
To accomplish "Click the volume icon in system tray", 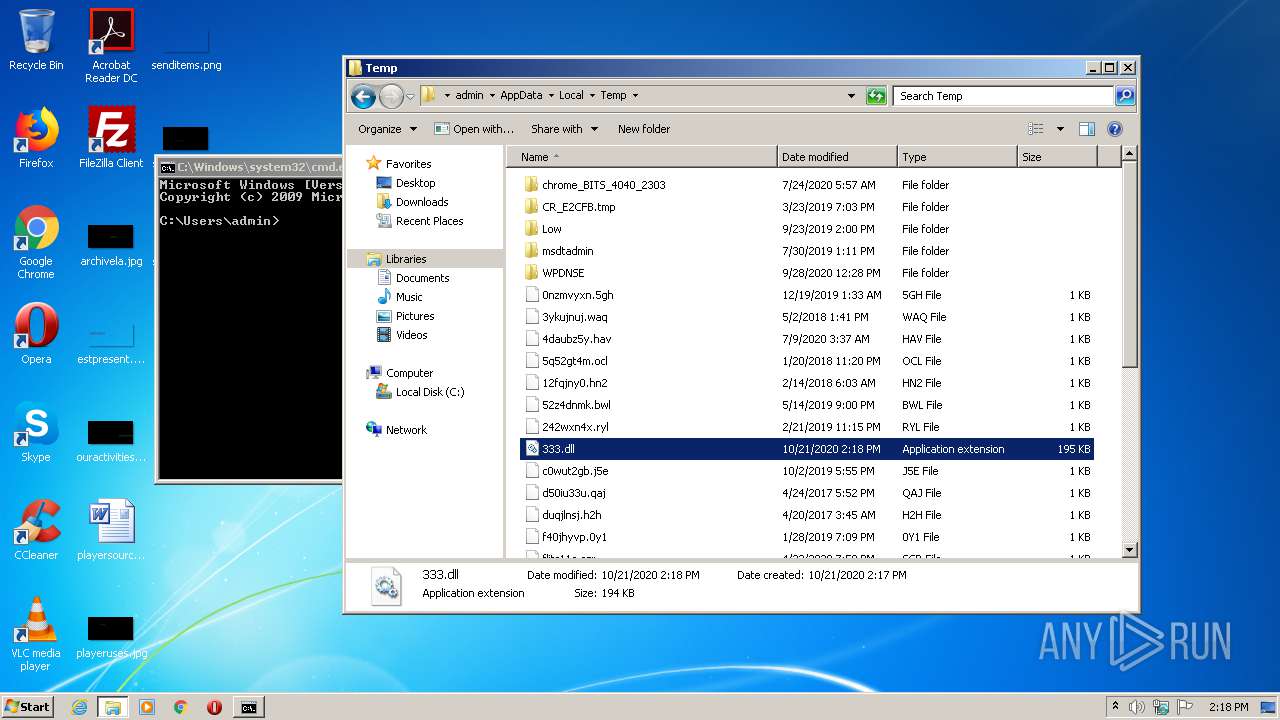I will pyautogui.click(x=1137, y=707).
